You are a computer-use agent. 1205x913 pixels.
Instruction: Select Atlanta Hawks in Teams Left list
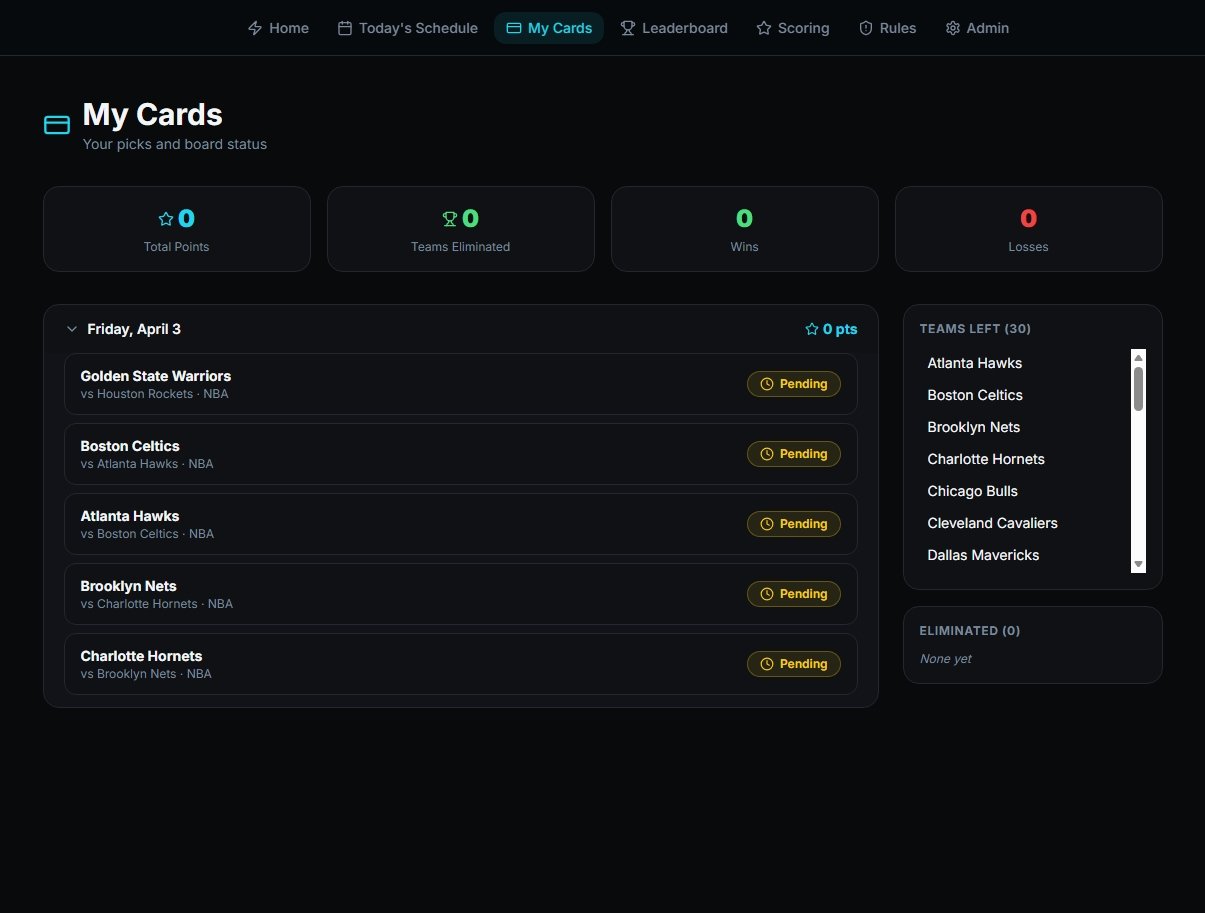point(974,363)
